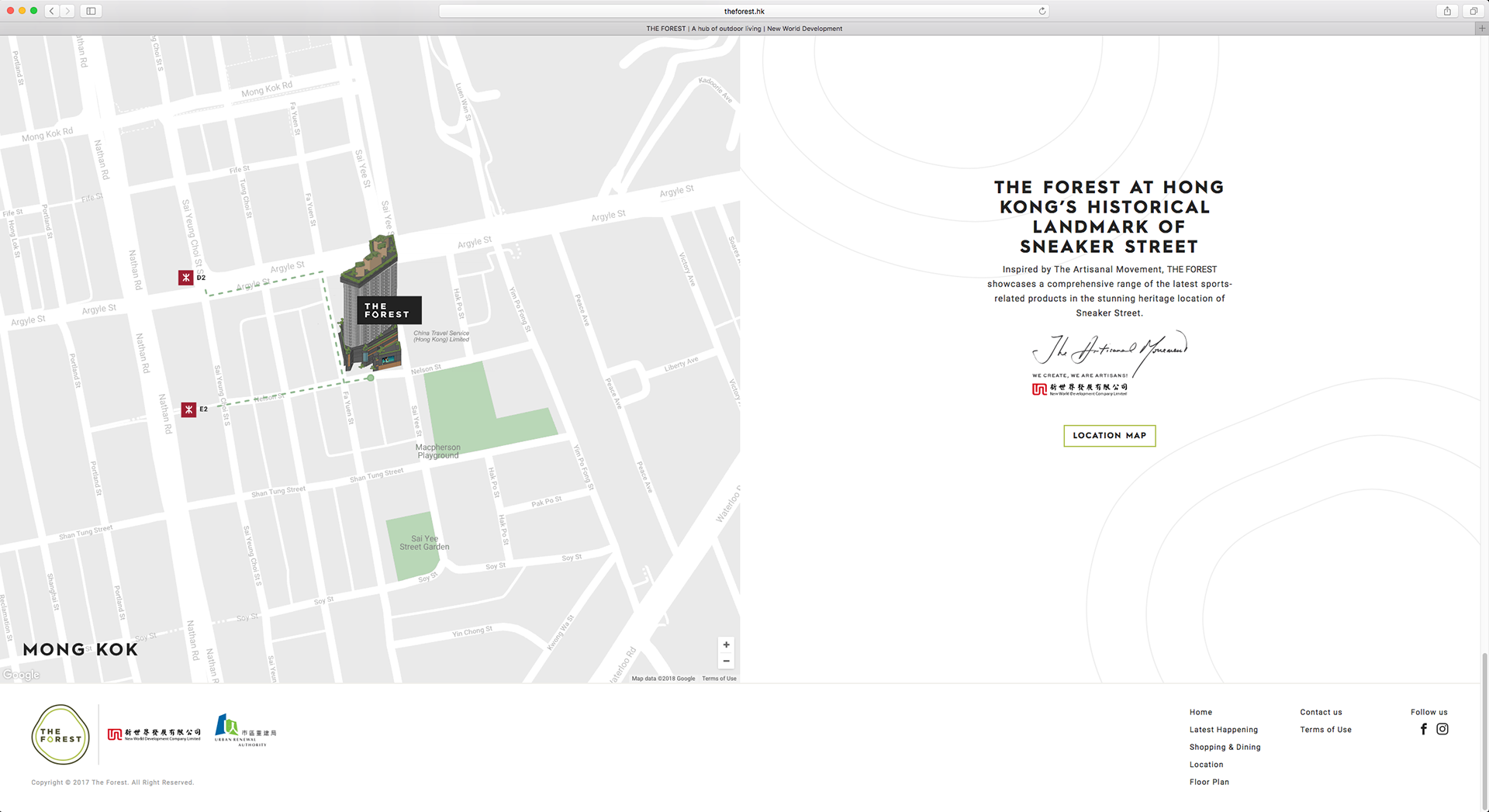
Task: Click the MTR exit E2 marker
Action: [188, 409]
